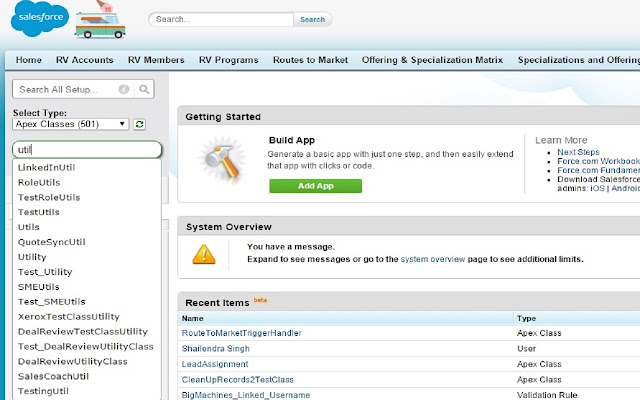
Task: Click the User type cell
Action: [x=527, y=349]
